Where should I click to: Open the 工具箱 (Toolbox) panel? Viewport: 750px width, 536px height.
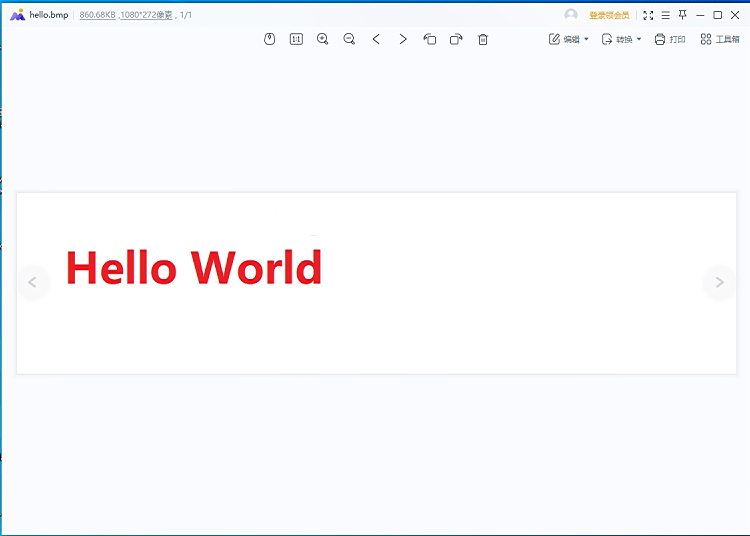(720, 39)
